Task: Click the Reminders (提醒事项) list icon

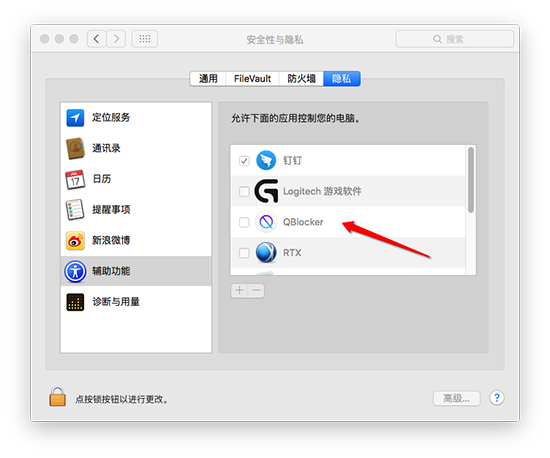Action: click(75, 210)
